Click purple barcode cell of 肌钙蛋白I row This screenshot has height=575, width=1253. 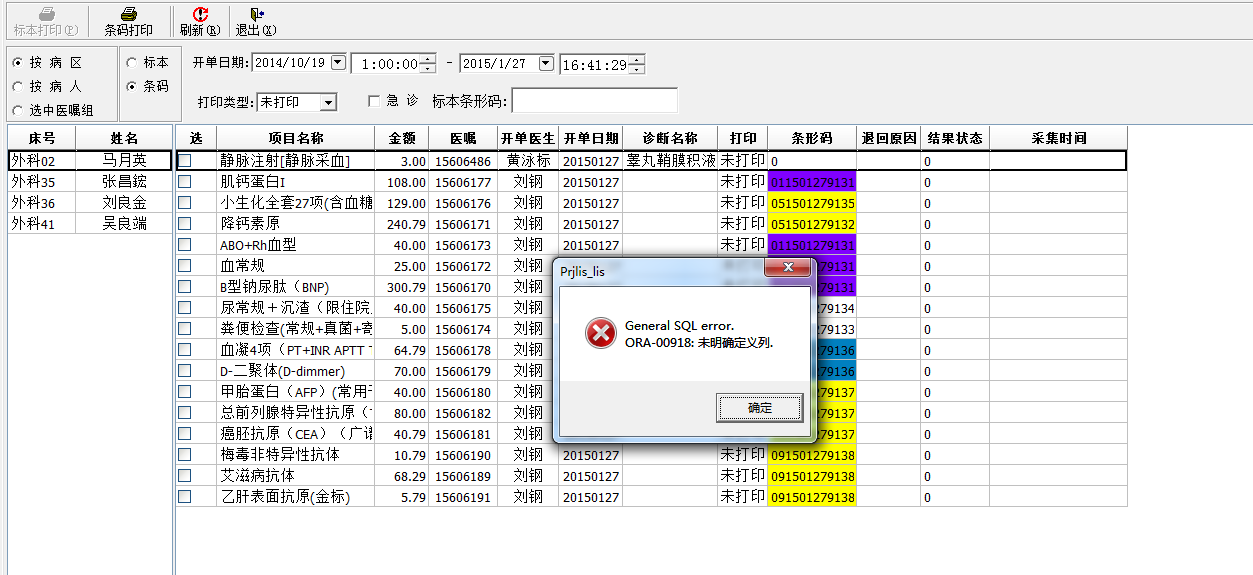tap(812, 182)
